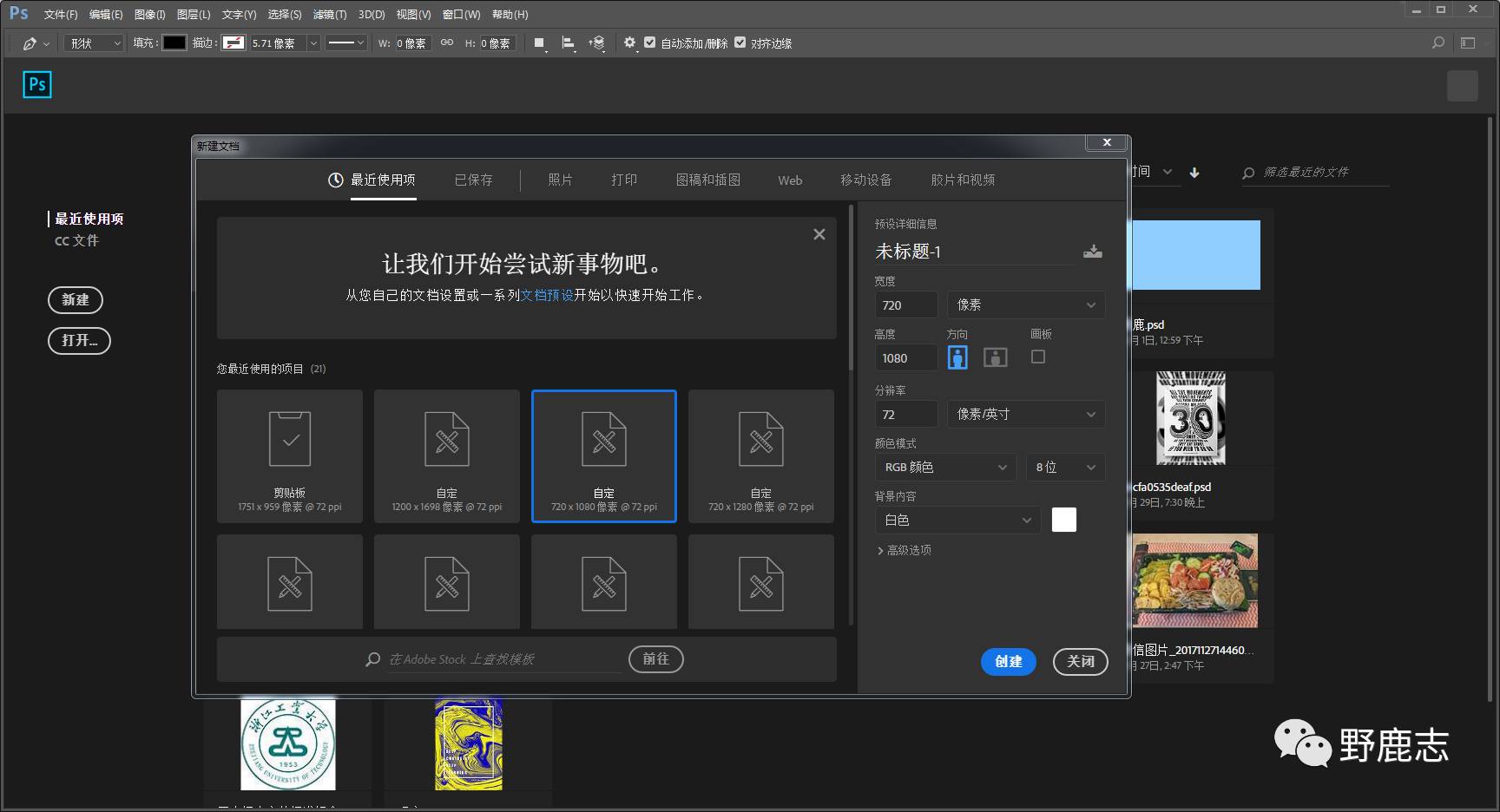Open the width unit 像素 dropdown
1500x812 pixels.
pos(1025,304)
